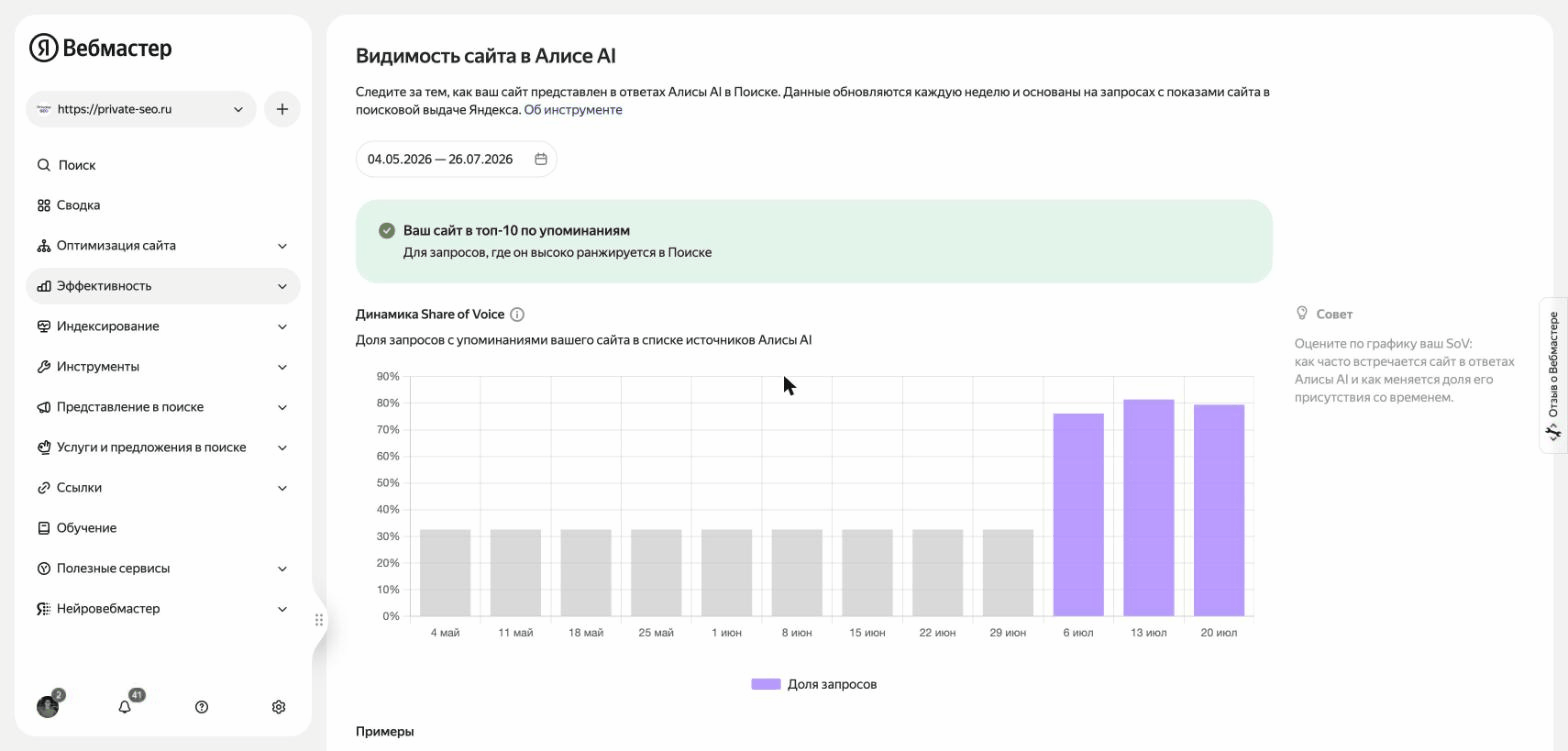Click the Полезные сервисы icon
This screenshot has height=751, width=1568.
[44, 568]
